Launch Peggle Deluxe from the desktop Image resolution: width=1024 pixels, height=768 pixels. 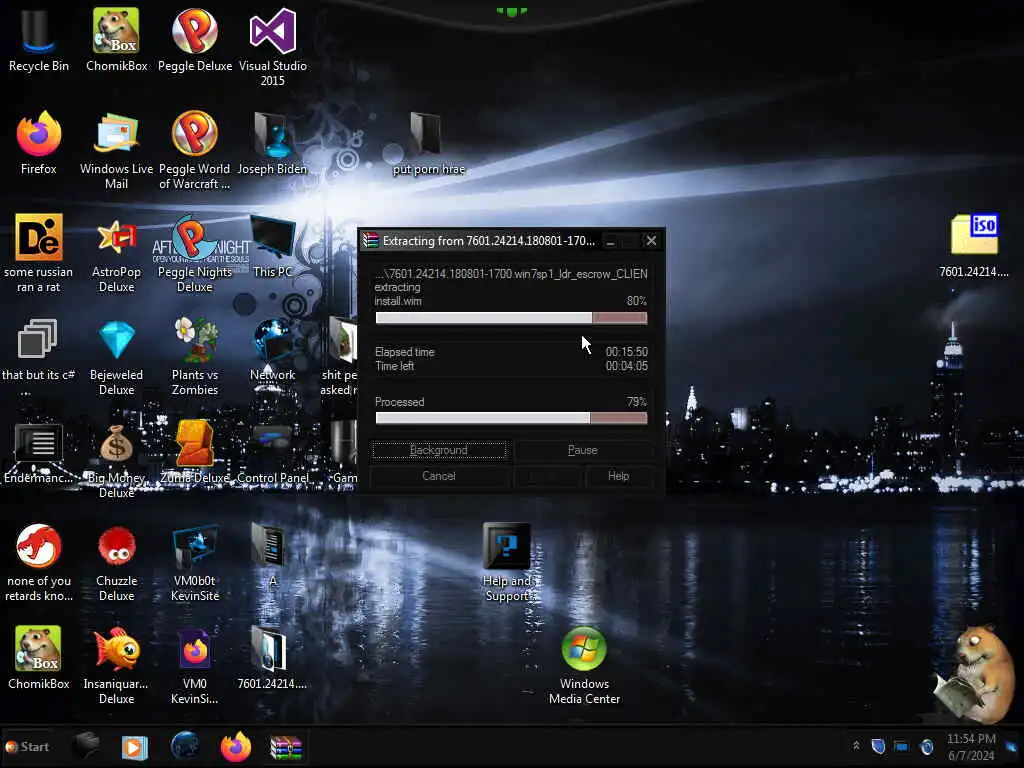pos(195,40)
